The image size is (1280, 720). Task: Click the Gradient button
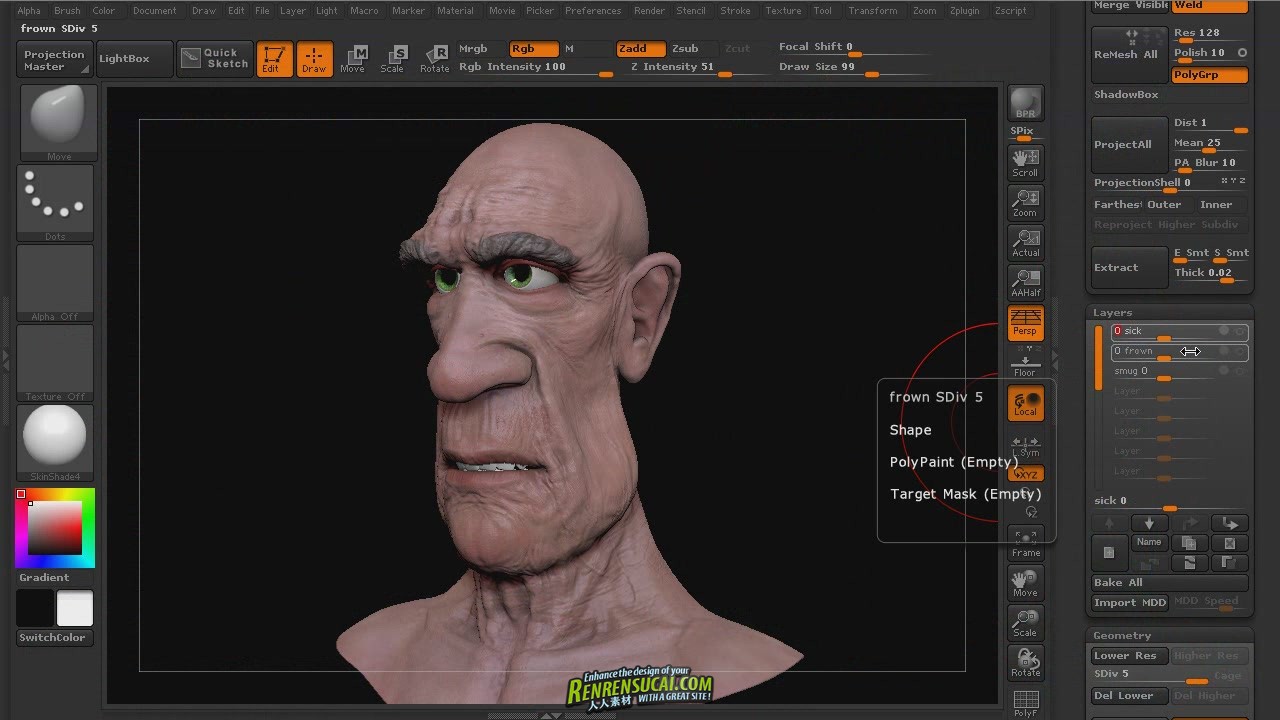point(44,577)
